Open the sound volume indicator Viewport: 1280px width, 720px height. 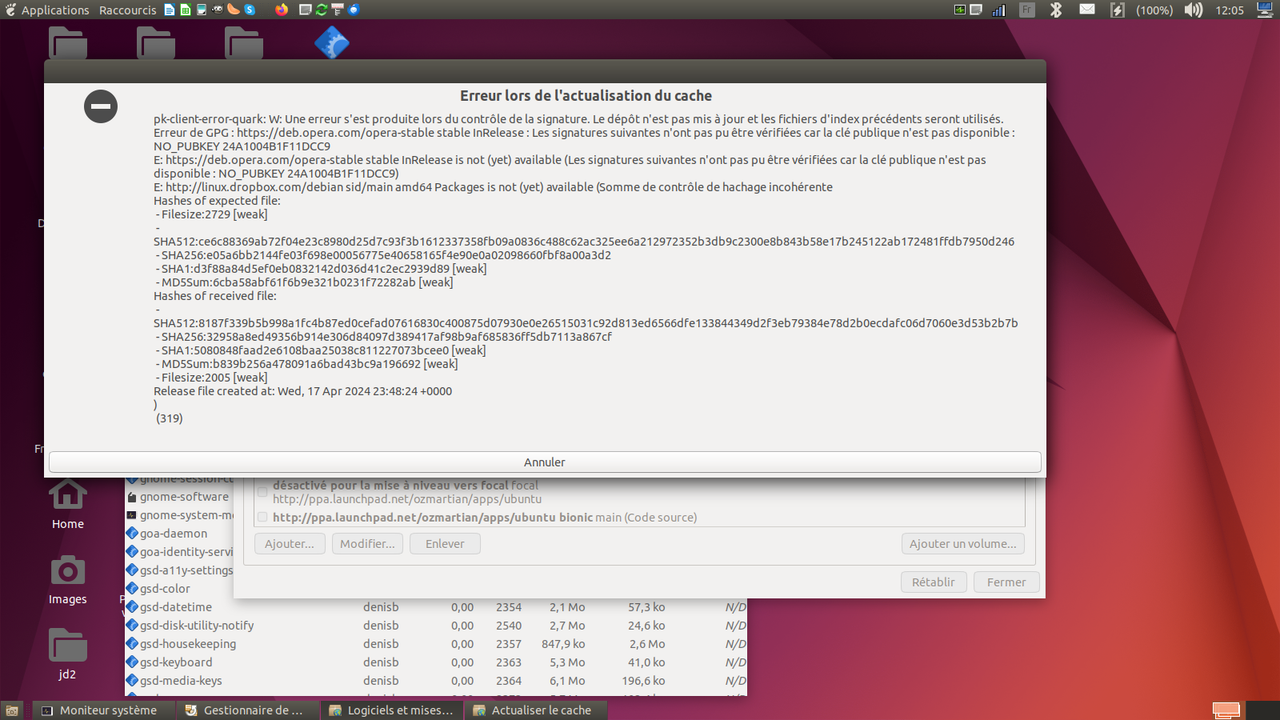(x=1193, y=10)
